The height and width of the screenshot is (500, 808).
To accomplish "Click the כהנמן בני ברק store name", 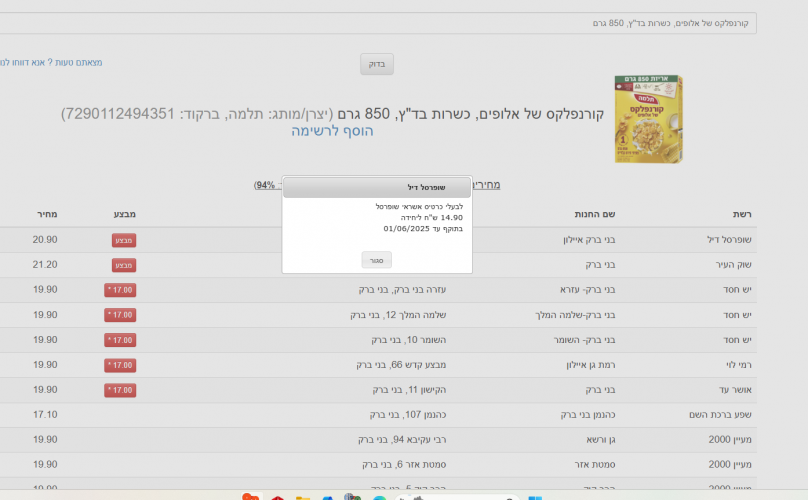I will pyautogui.click(x=588, y=414).
